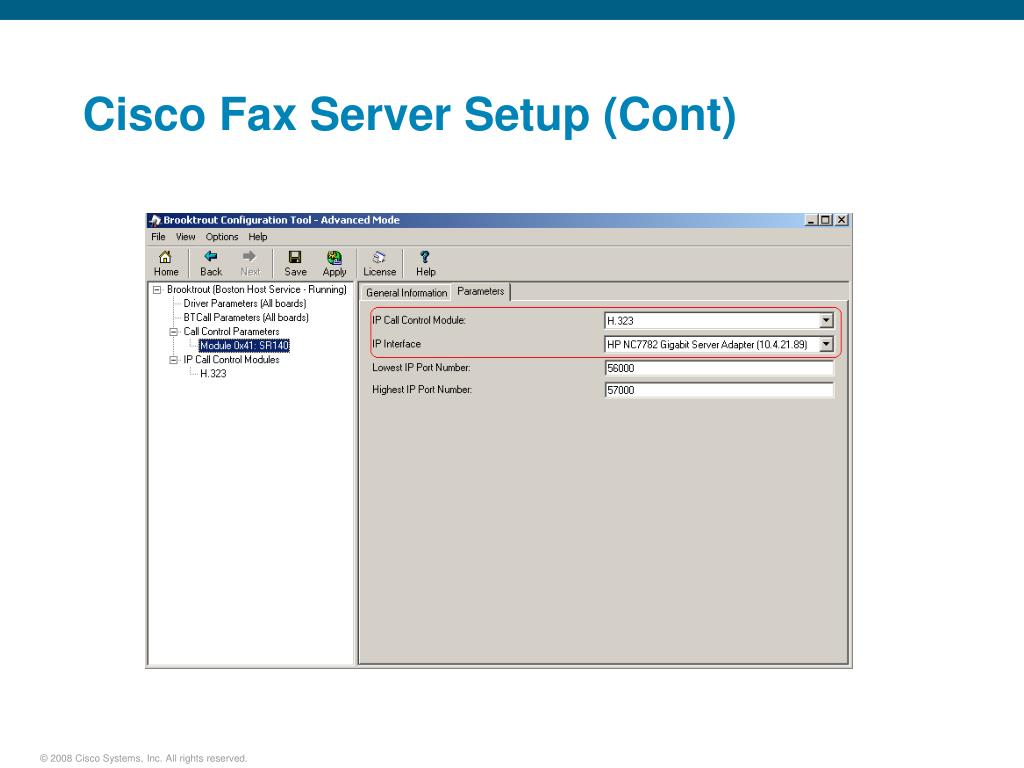Go Back using the blue arrow icon
Viewport: 1024px width, 768px height.
point(210,256)
